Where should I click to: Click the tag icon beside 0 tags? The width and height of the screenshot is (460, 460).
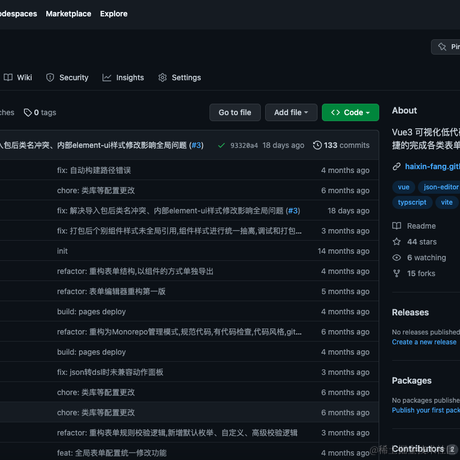(28, 112)
